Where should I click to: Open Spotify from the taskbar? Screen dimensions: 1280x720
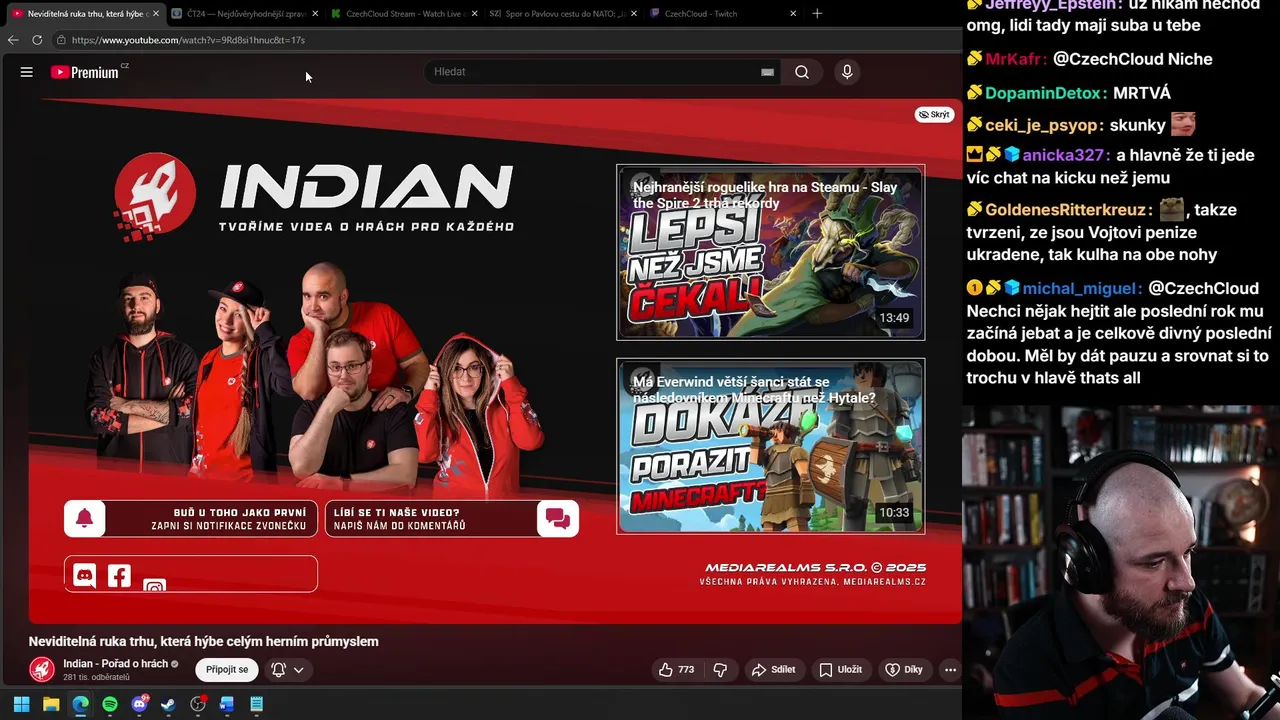pos(110,704)
